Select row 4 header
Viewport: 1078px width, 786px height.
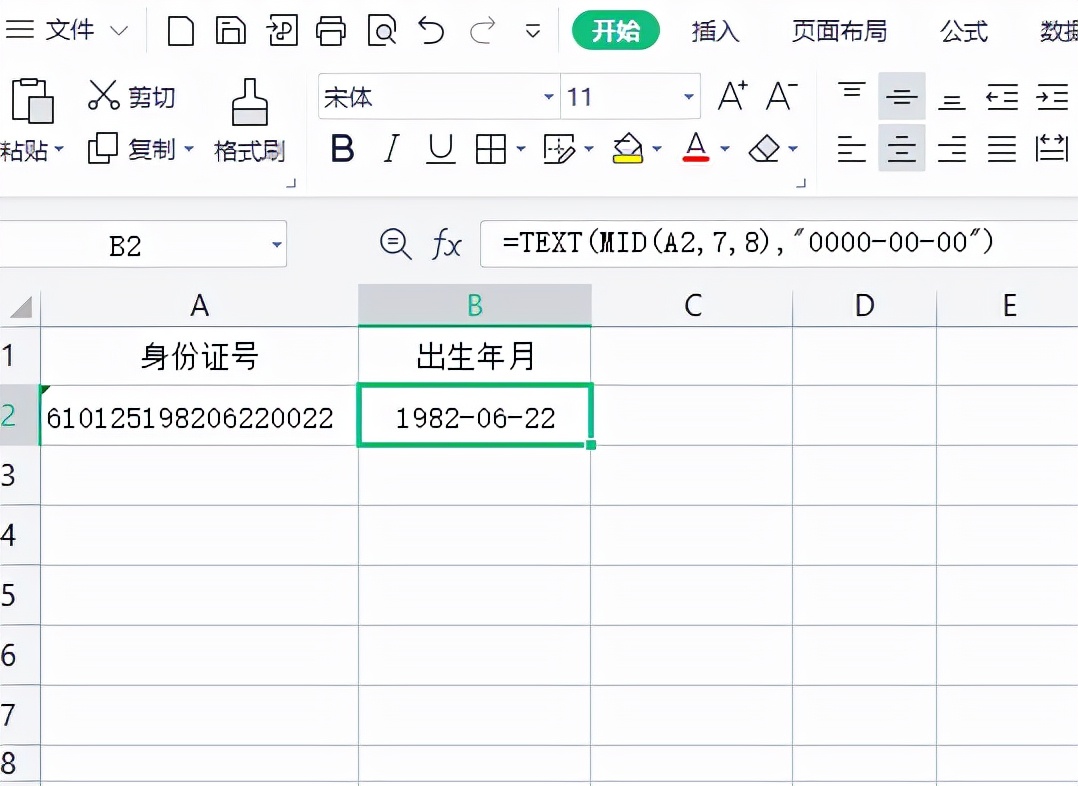[x=19, y=535]
